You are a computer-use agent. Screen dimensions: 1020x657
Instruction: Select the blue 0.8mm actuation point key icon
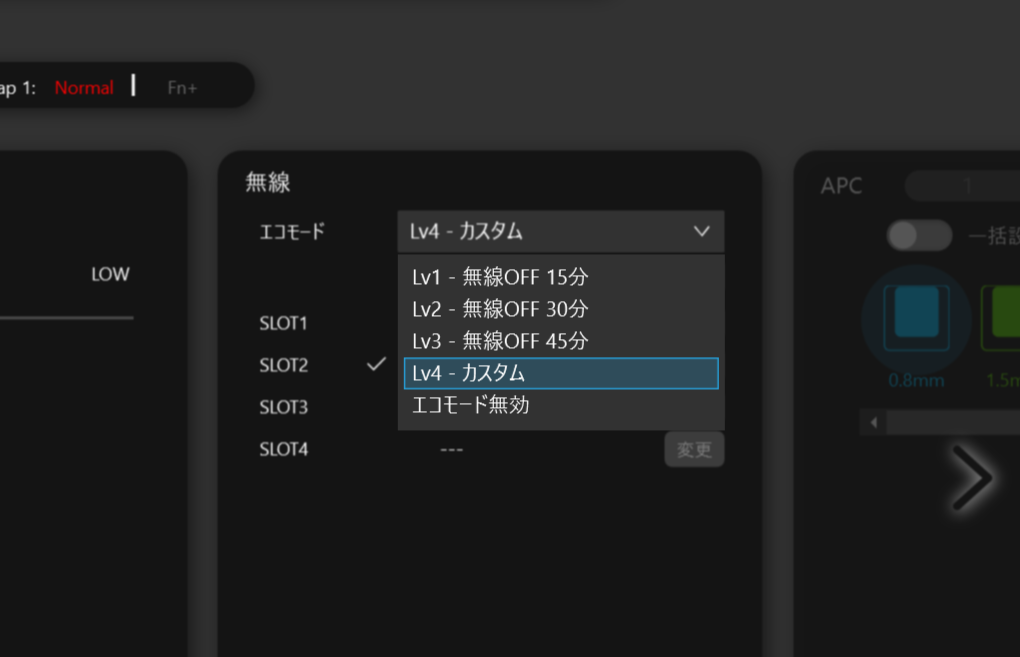[x=917, y=318]
